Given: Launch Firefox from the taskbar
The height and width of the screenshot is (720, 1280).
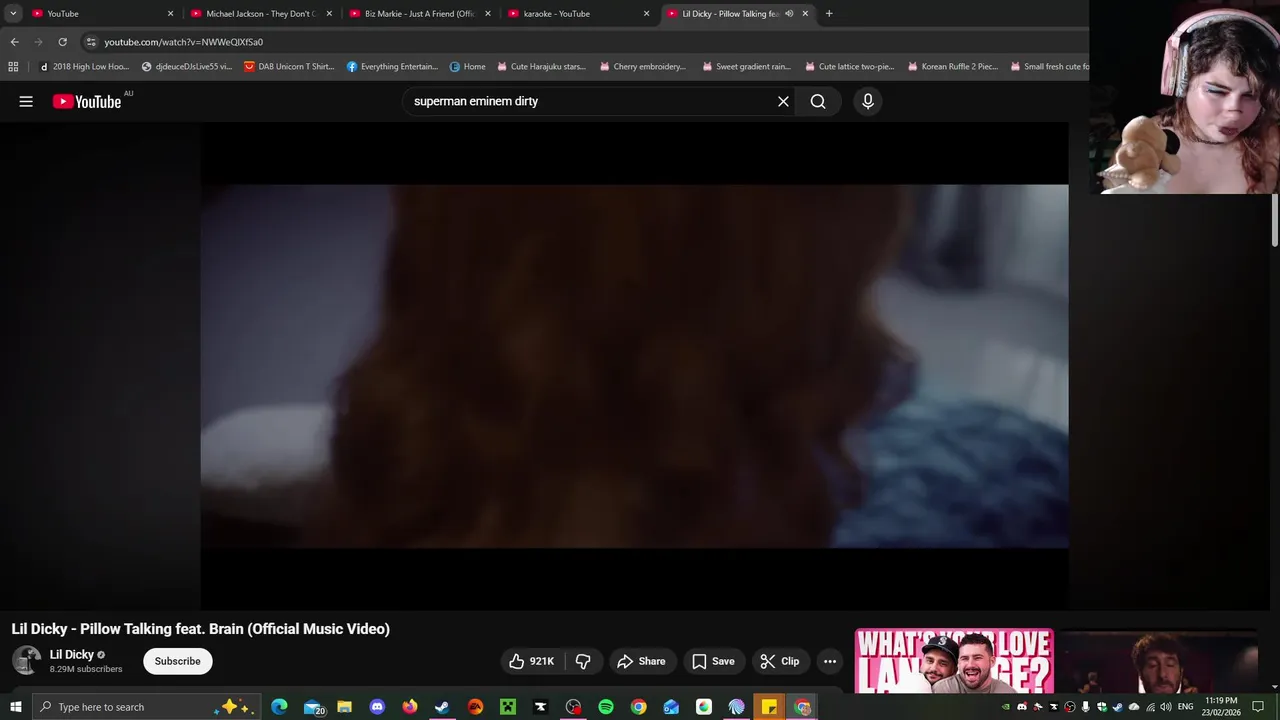Looking at the screenshot, I should [x=410, y=707].
